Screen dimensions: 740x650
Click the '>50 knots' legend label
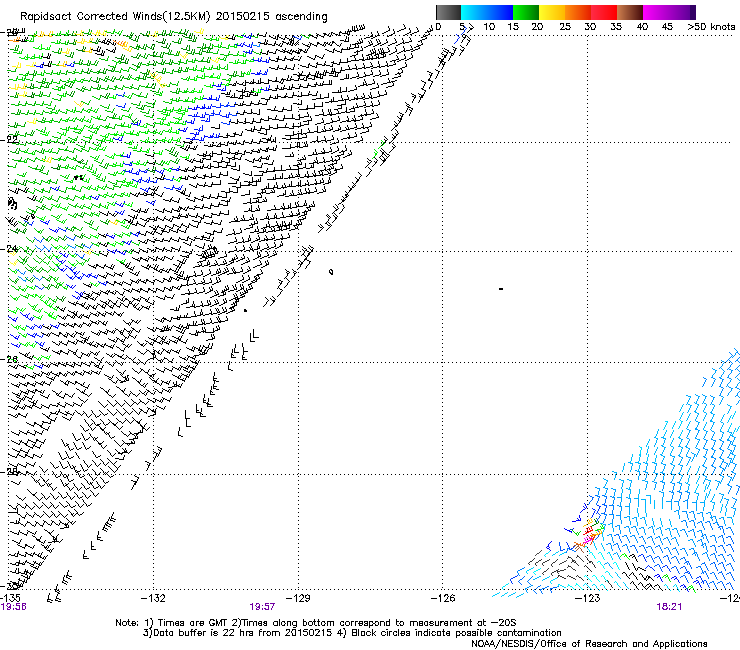[x=711, y=27]
